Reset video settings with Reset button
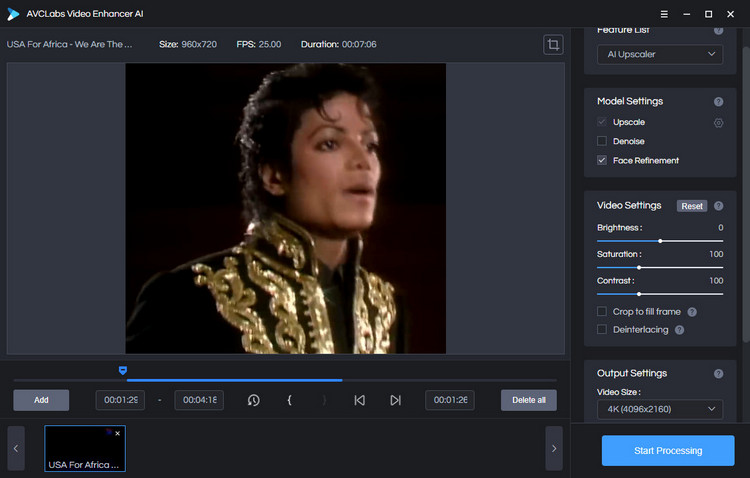Viewport: 750px width, 478px height. click(x=692, y=206)
